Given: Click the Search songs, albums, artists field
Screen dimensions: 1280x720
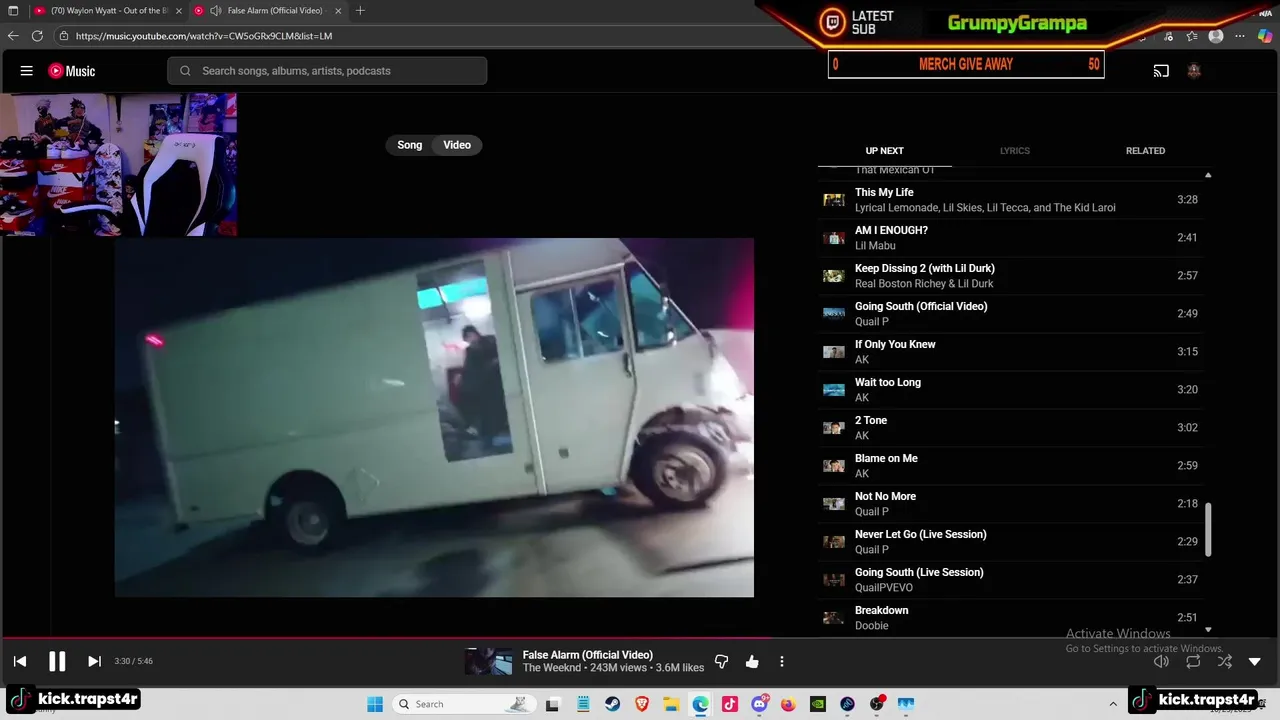Looking at the screenshot, I should click(327, 71).
